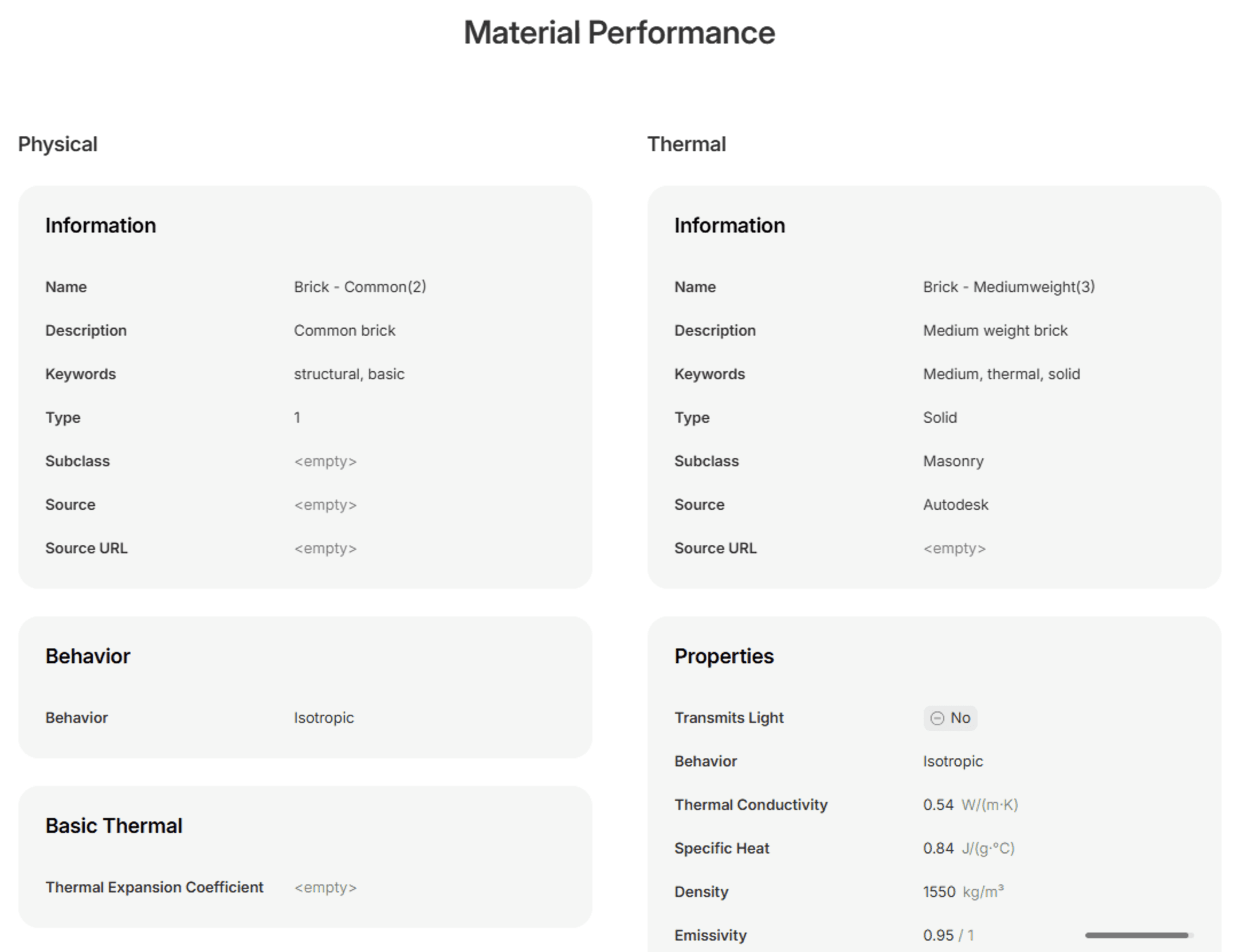Open the Behavior selector in the Physical panel

pos(324,717)
